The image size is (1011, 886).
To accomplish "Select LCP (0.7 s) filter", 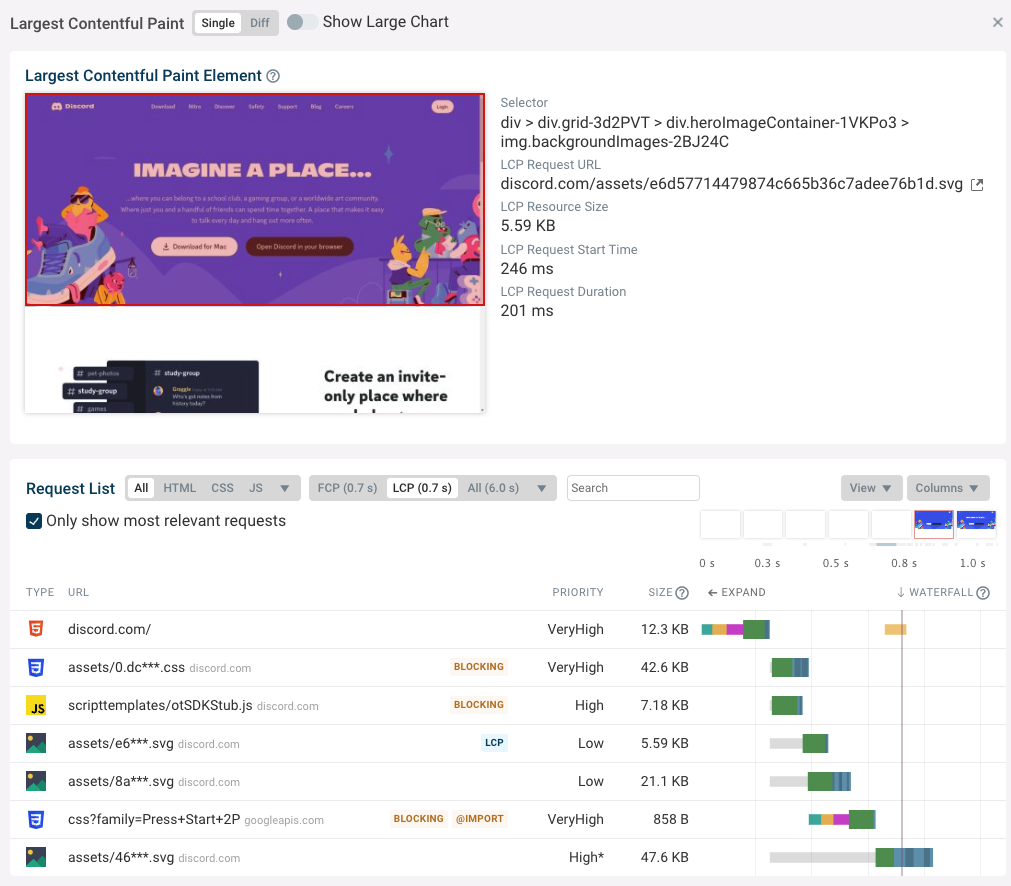I will click(422, 488).
